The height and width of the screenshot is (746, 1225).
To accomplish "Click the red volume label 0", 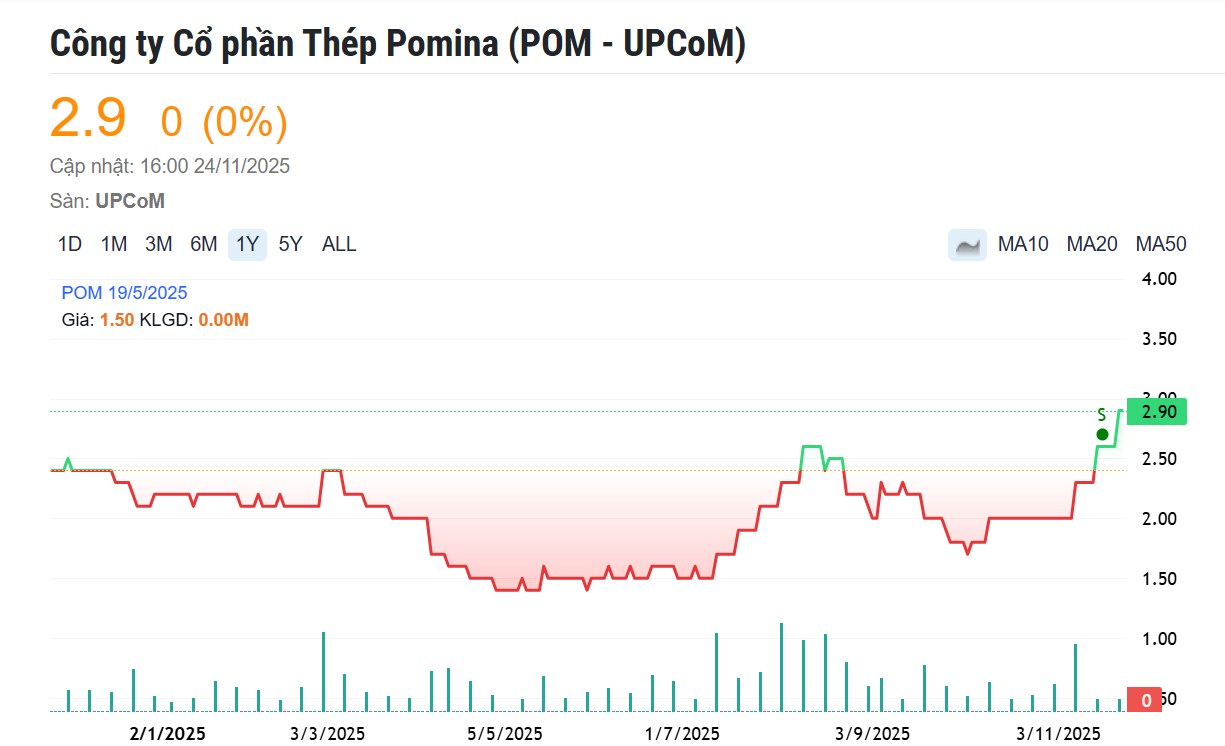I will pos(1145,700).
